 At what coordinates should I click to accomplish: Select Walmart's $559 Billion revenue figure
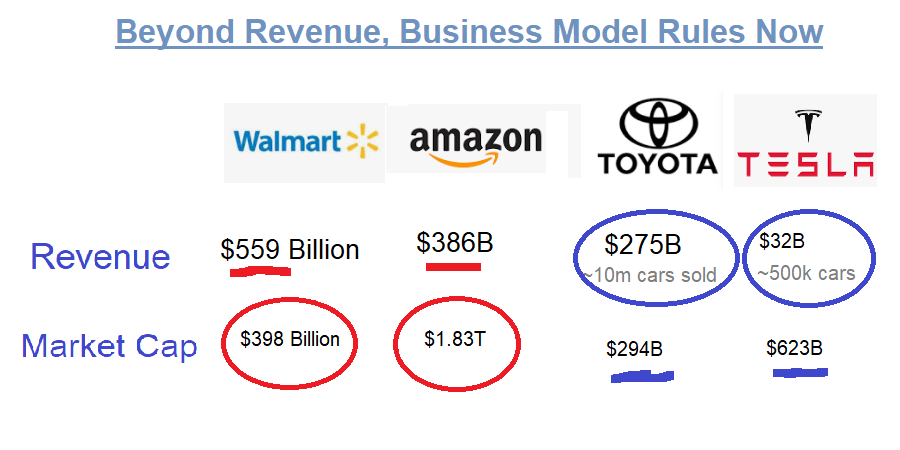tap(290, 249)
